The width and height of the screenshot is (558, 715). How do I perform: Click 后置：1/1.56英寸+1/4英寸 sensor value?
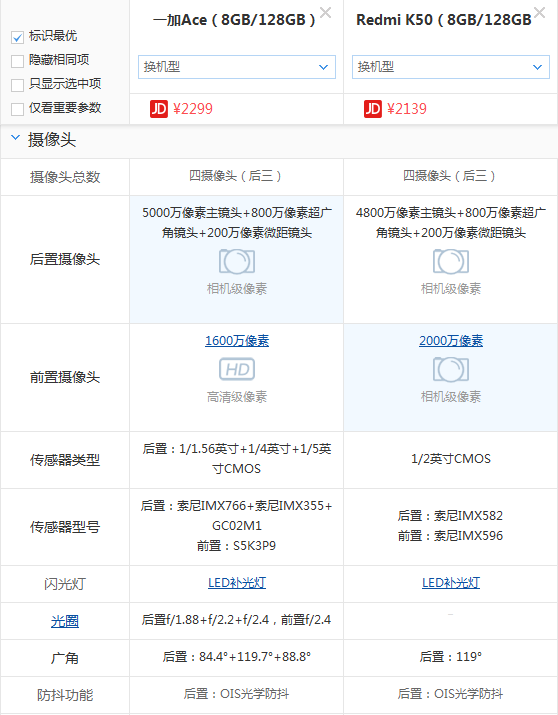[x=237, y=459]
